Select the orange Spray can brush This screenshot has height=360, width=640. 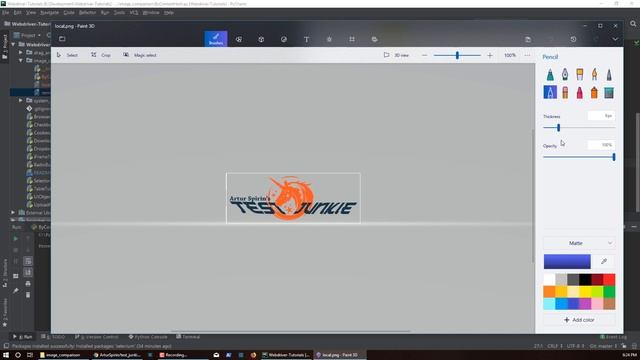tap(594, 92)
